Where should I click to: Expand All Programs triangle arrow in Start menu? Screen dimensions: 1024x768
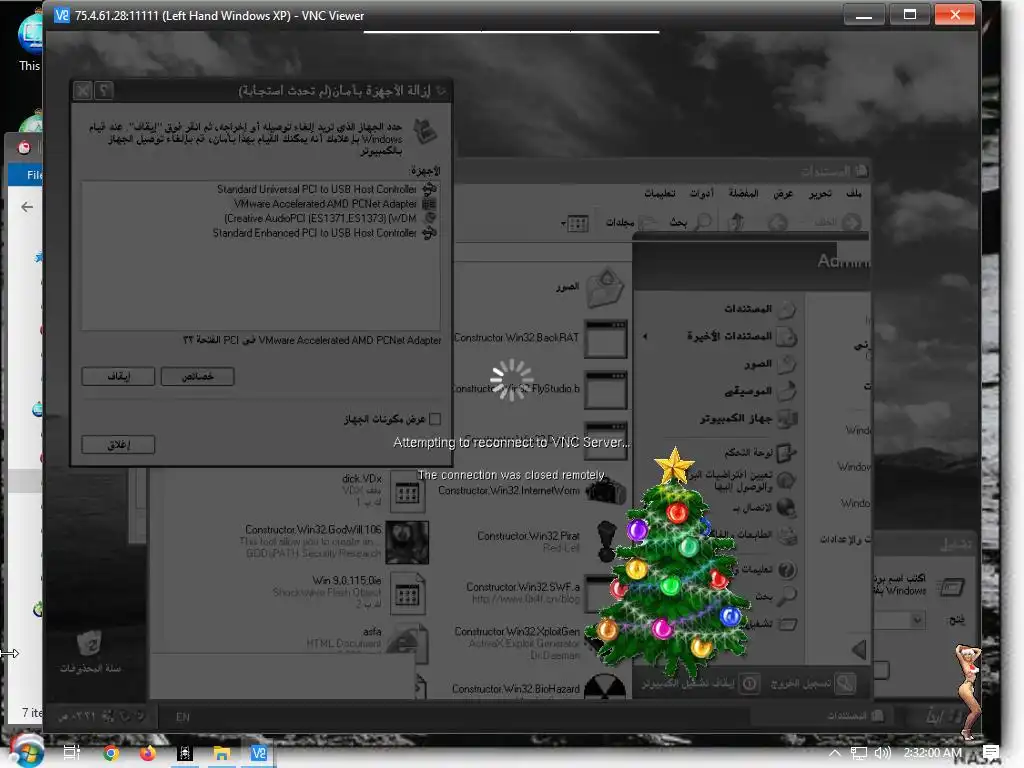click(x=859, y=649)
